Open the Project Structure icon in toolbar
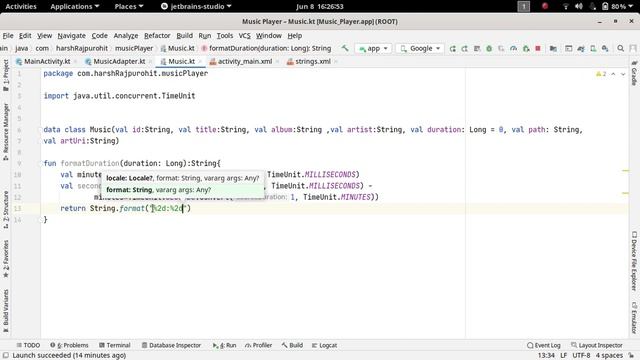The image size is (640, 360). point(553,48)
